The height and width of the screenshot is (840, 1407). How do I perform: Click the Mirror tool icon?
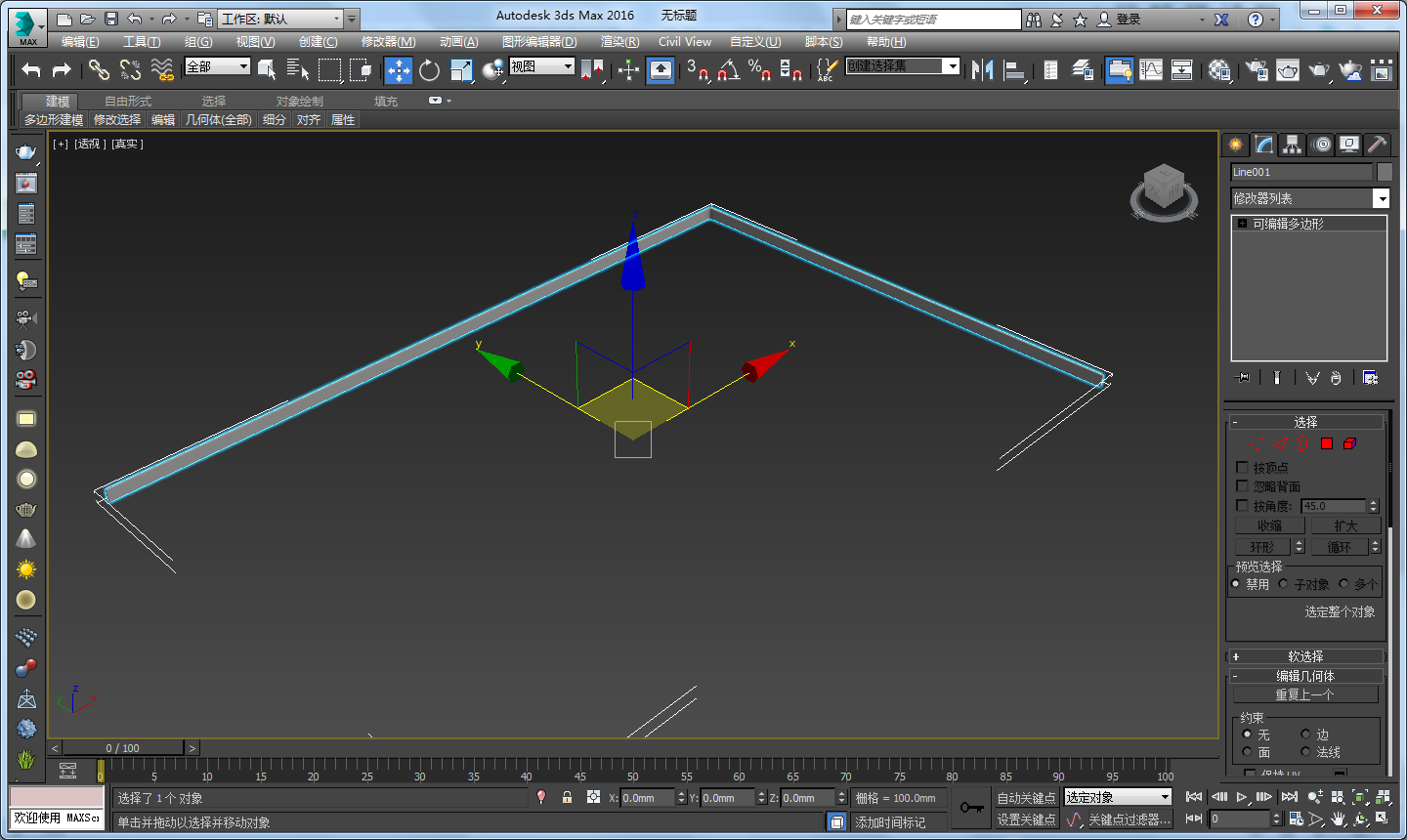click(x=983, y=69)
